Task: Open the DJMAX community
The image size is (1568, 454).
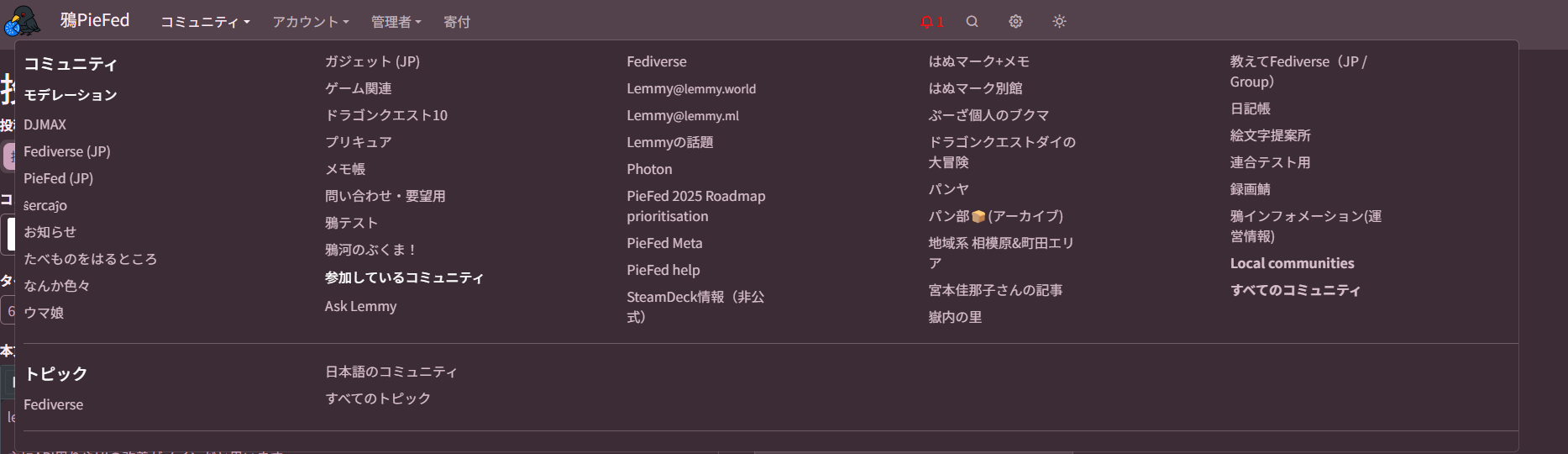Action: point(45,124)
